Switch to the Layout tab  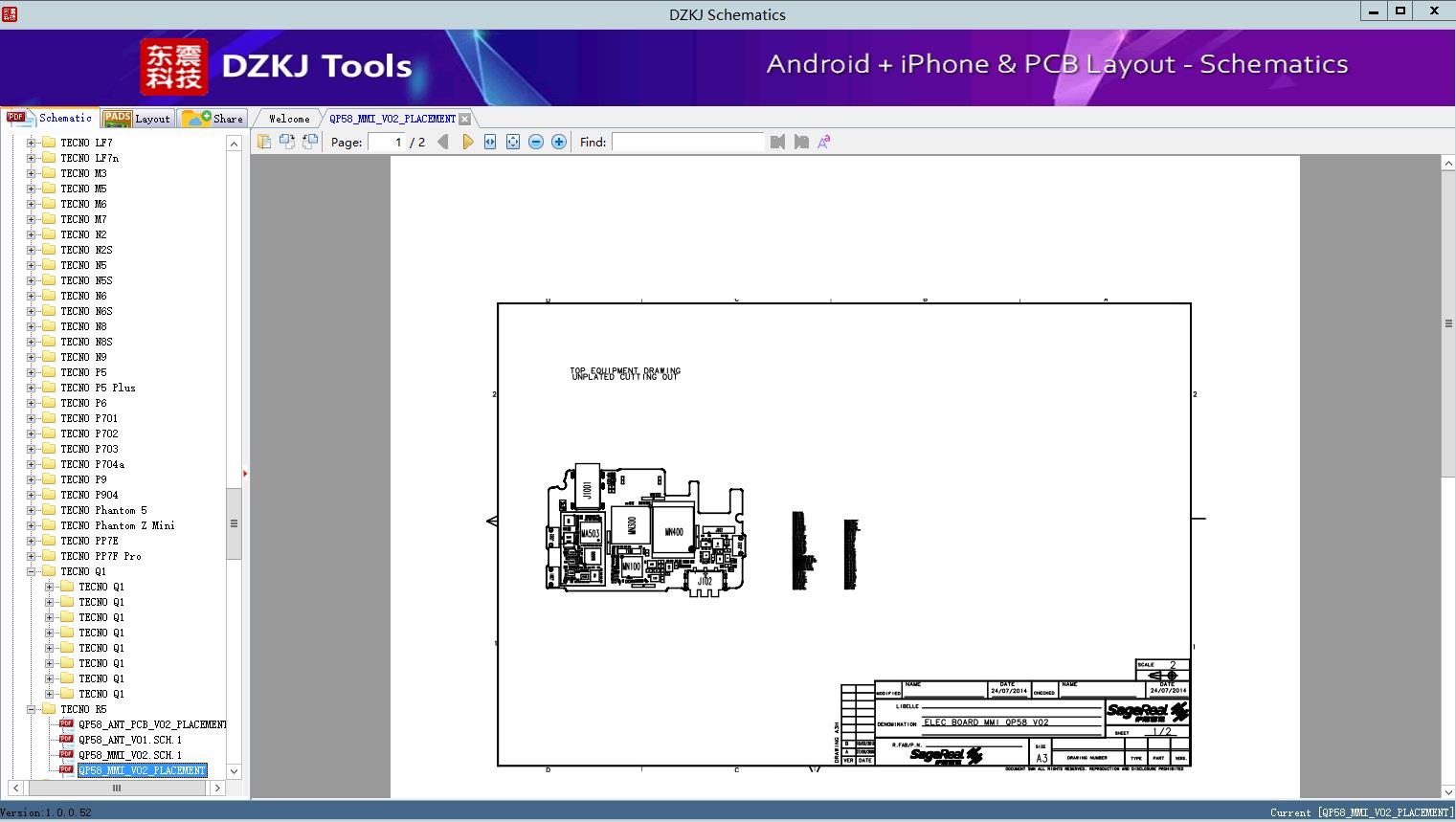coord(138,119)
